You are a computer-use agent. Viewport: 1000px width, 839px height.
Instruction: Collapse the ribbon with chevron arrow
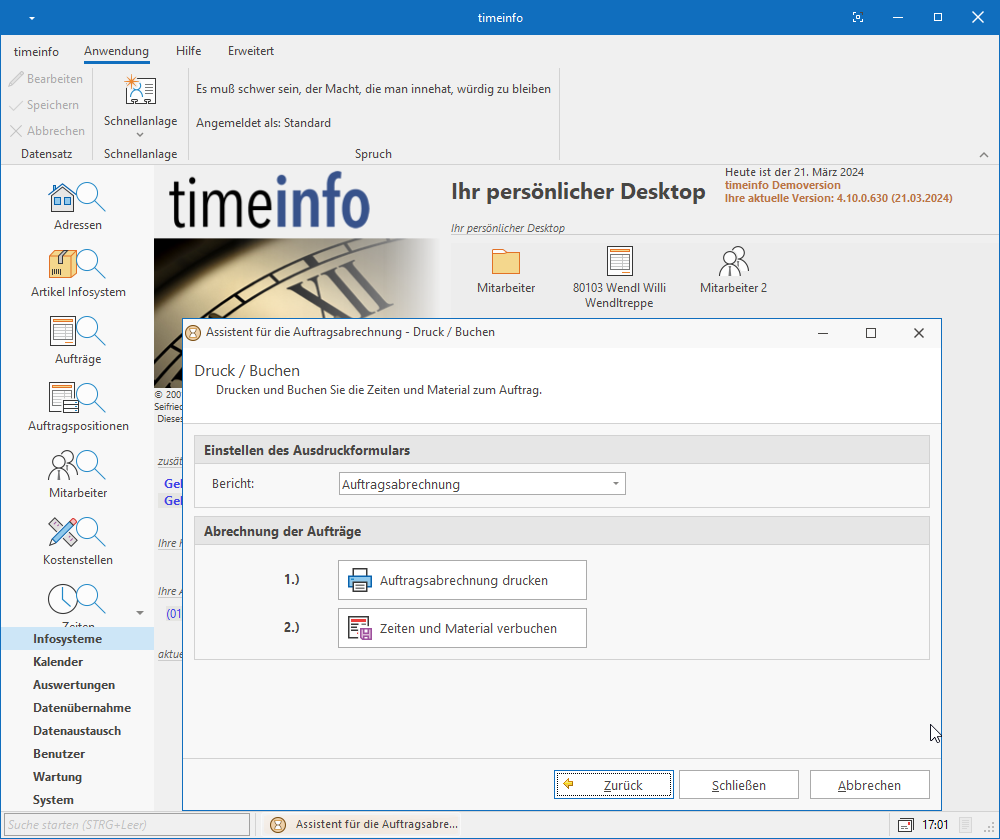point(983,155)
